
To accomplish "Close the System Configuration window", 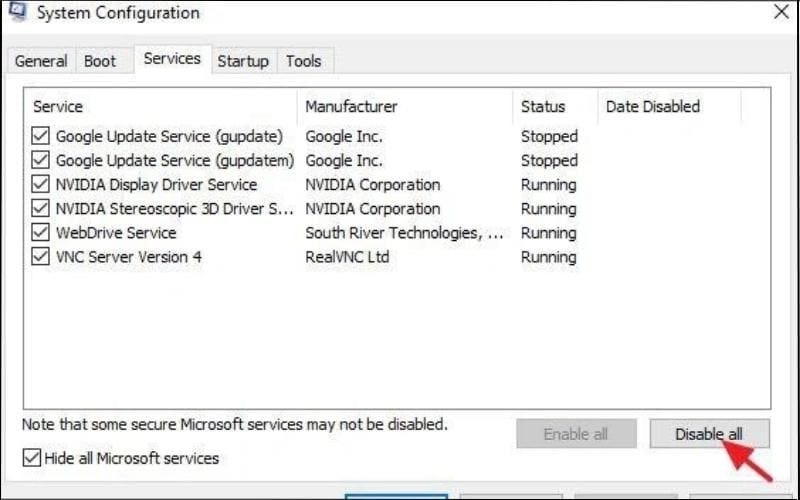I will tap(780, 13).
